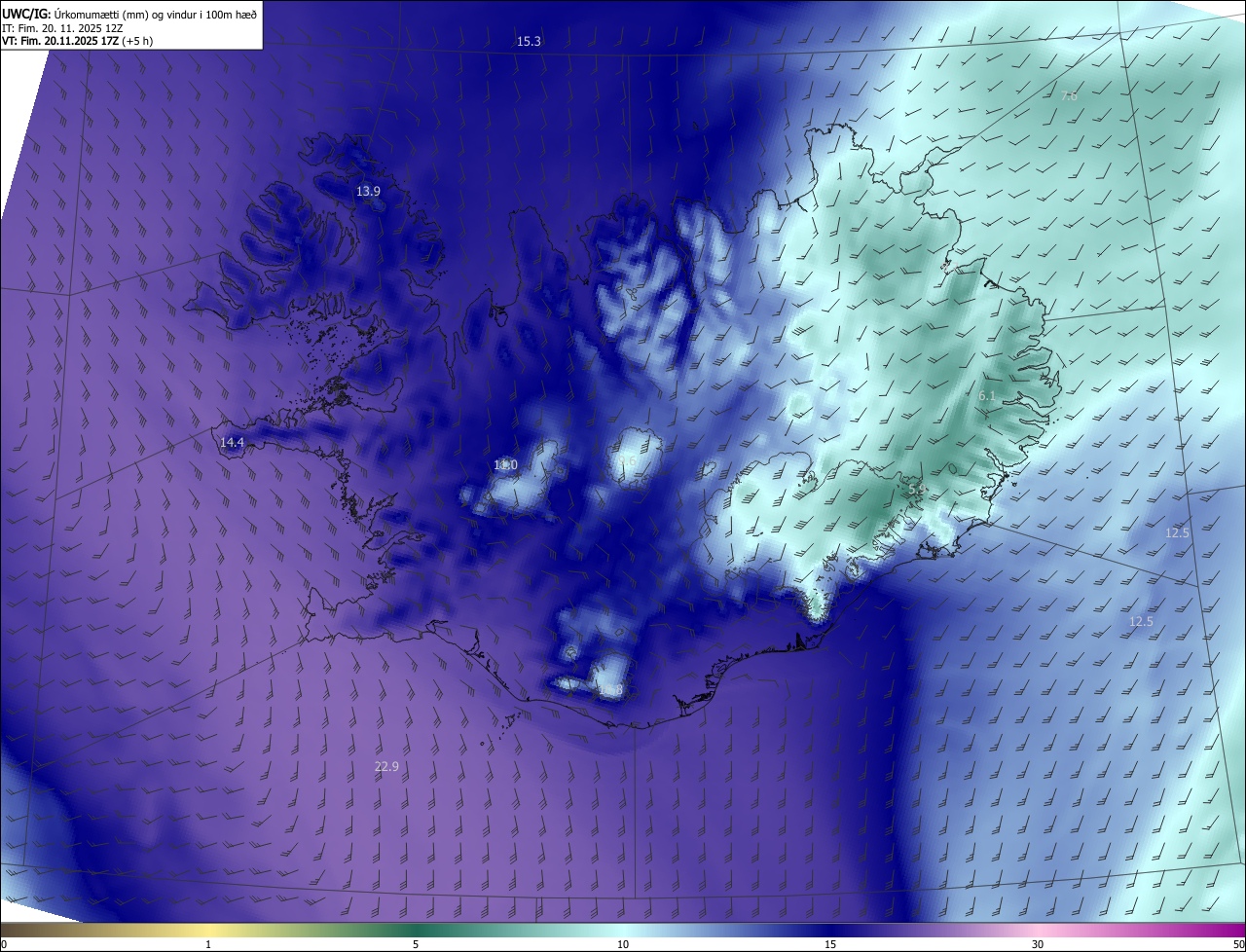Click the legend tick label 10

[623, 944]
